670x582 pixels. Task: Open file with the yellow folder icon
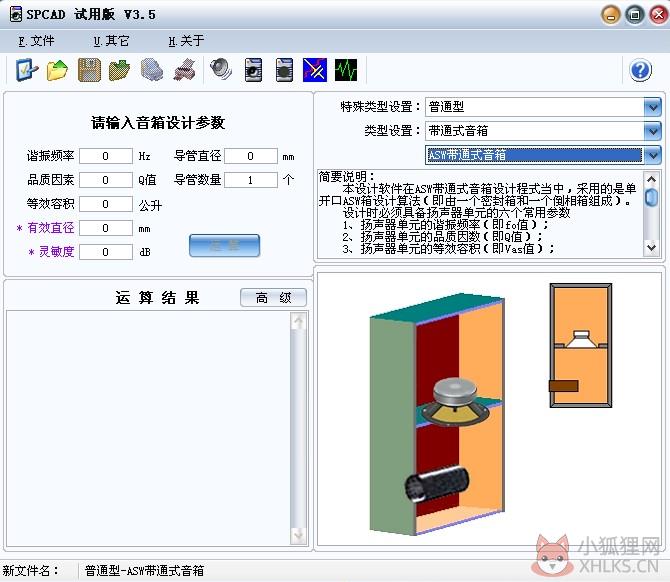[x=57, y=70]
